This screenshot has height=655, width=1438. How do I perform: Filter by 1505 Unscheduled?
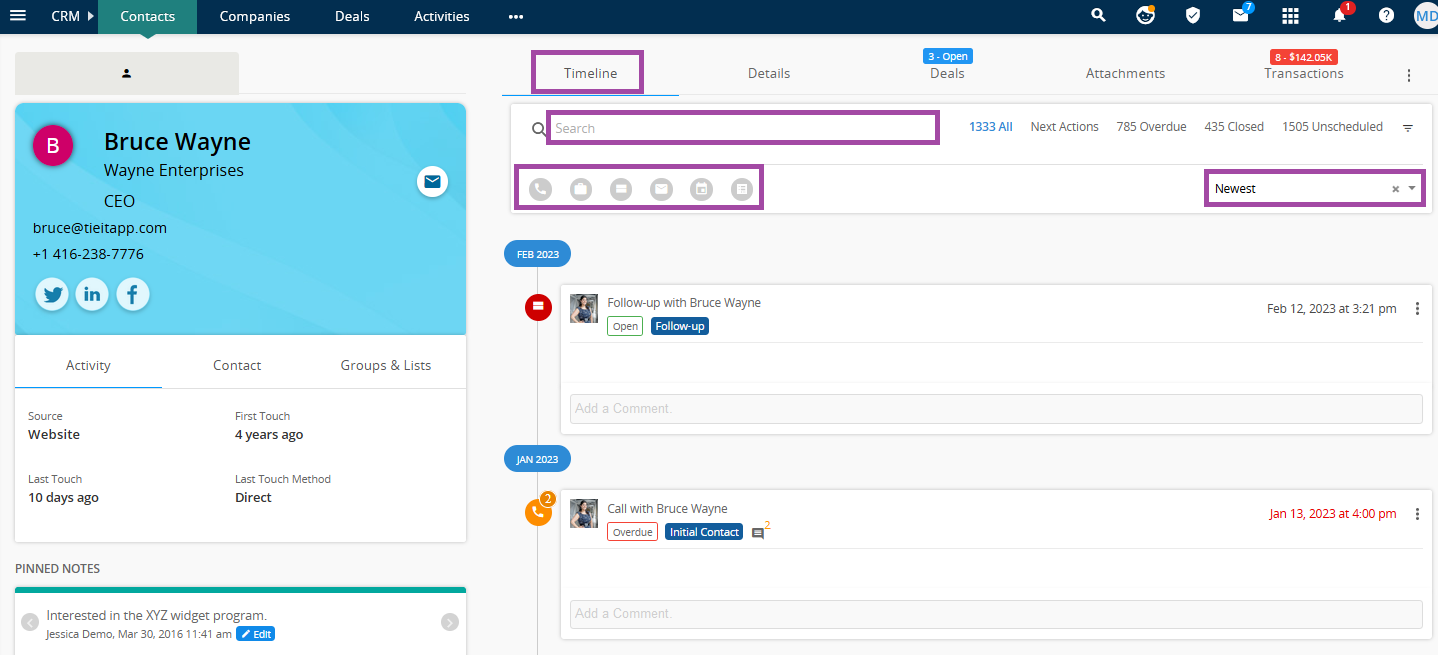click(1333, 127)
